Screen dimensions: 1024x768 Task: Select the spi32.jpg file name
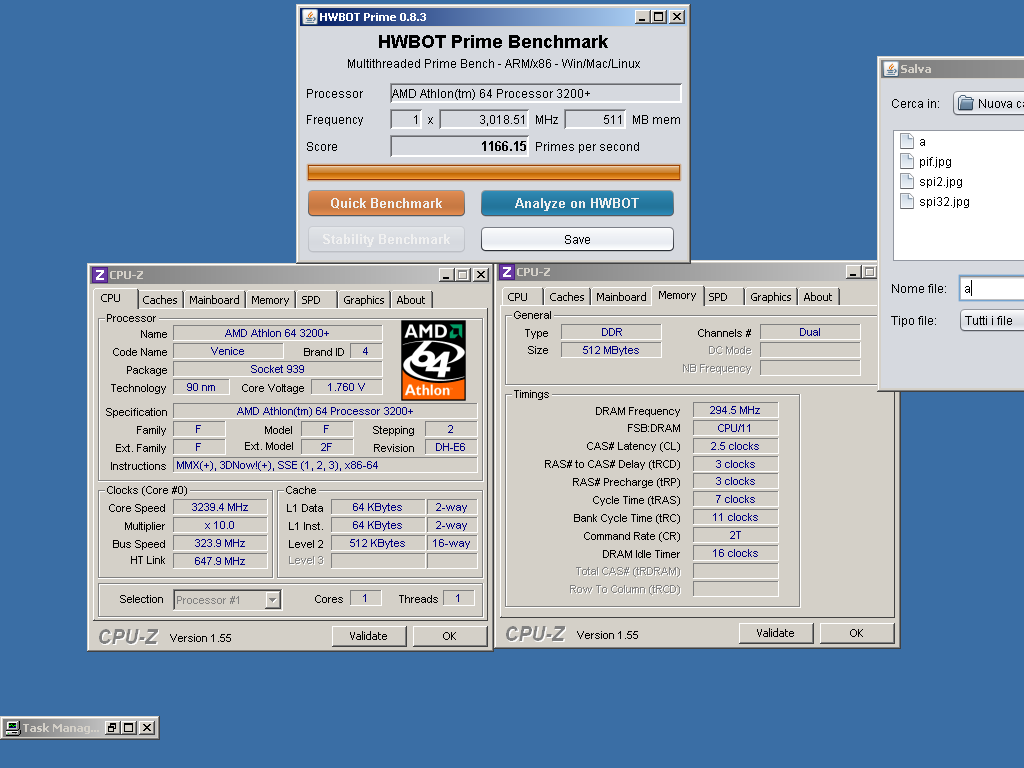(944, 201)
